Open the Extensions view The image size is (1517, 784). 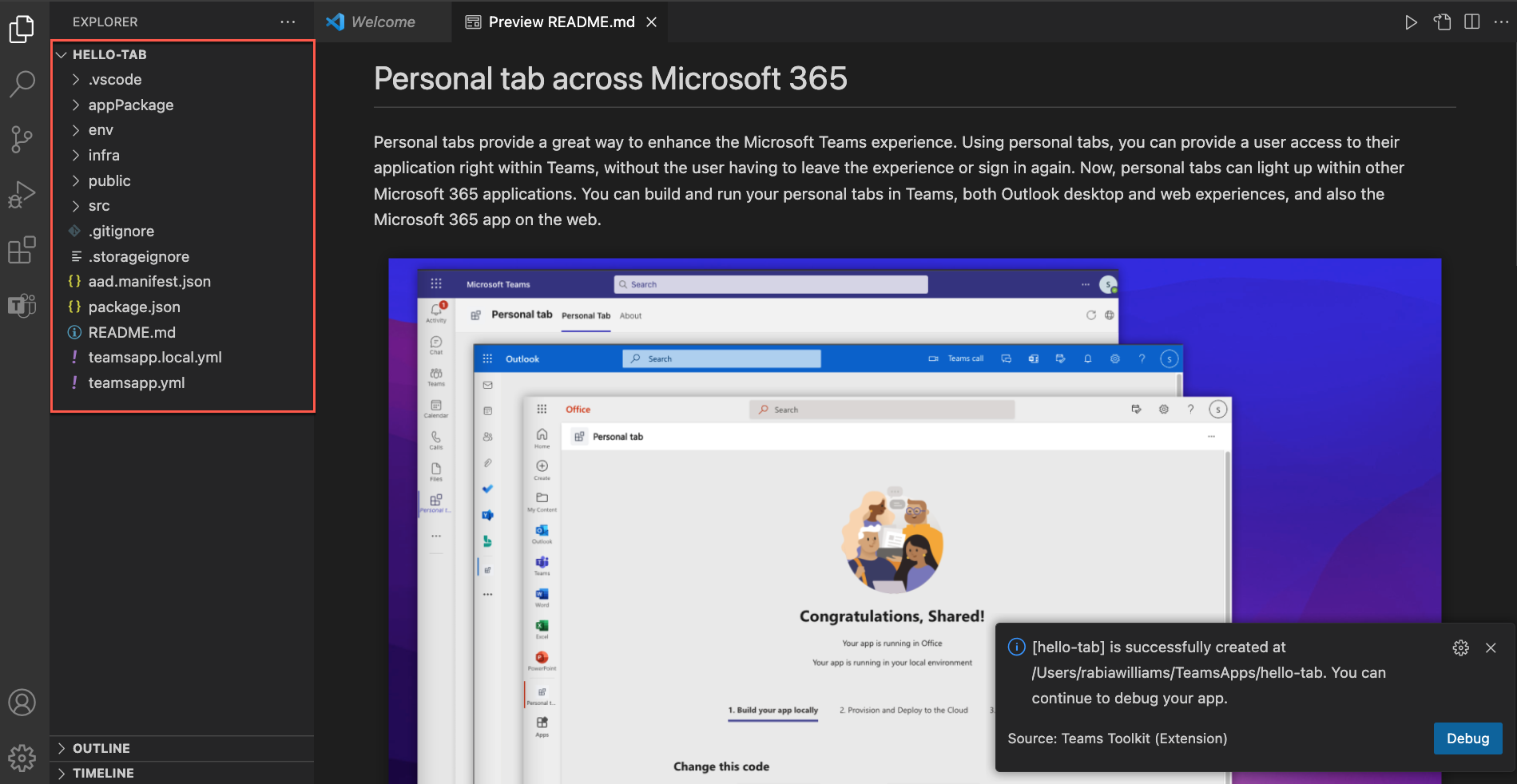click(x=22, y=250)
